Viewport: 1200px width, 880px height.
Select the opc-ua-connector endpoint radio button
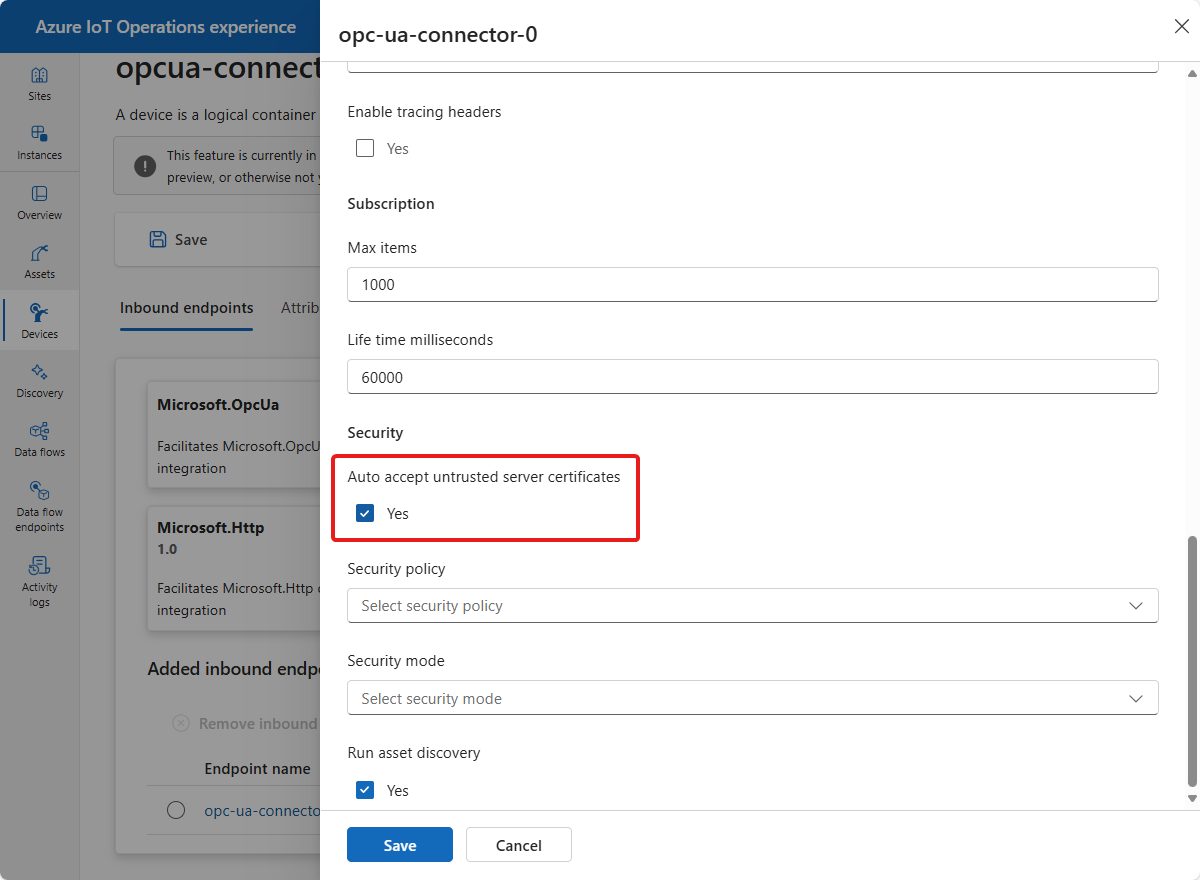(176, 810)
